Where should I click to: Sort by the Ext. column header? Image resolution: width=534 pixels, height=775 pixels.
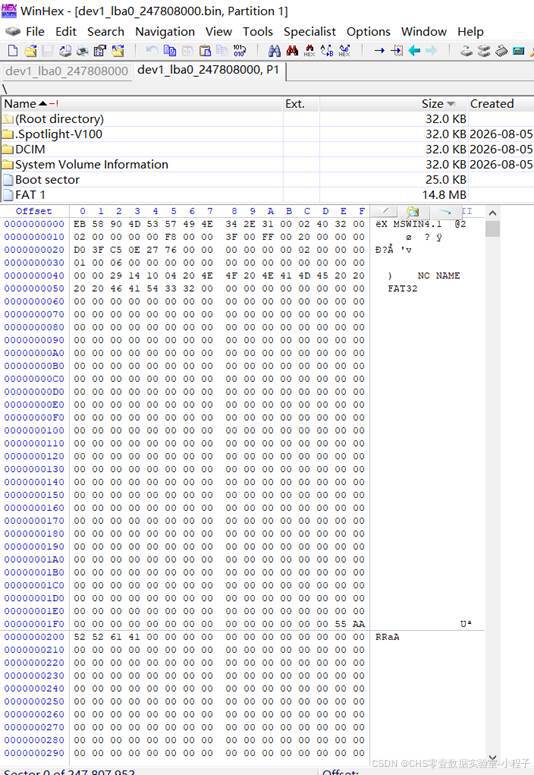(x=301, y=104)
